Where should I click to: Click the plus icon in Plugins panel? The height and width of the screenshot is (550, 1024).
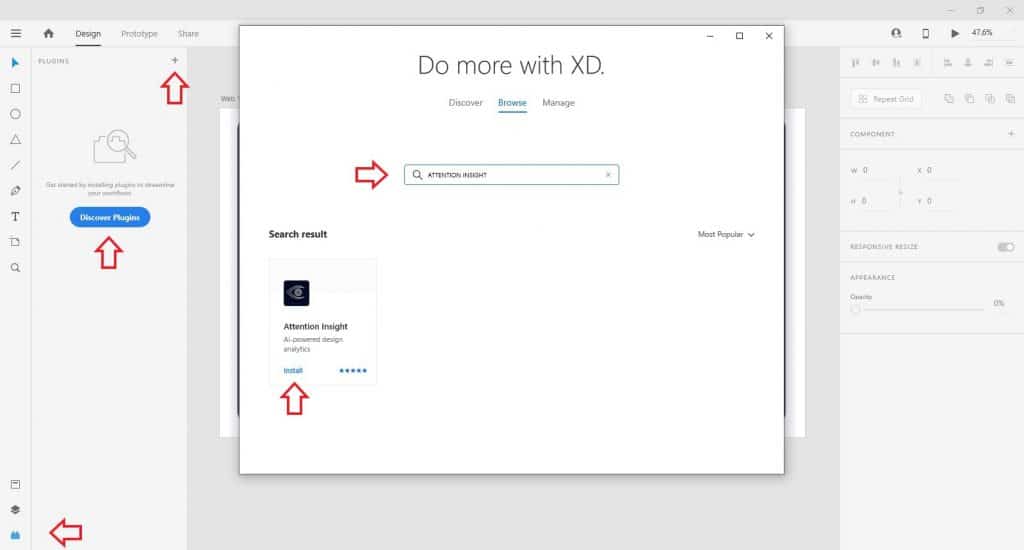coord(174,60)
